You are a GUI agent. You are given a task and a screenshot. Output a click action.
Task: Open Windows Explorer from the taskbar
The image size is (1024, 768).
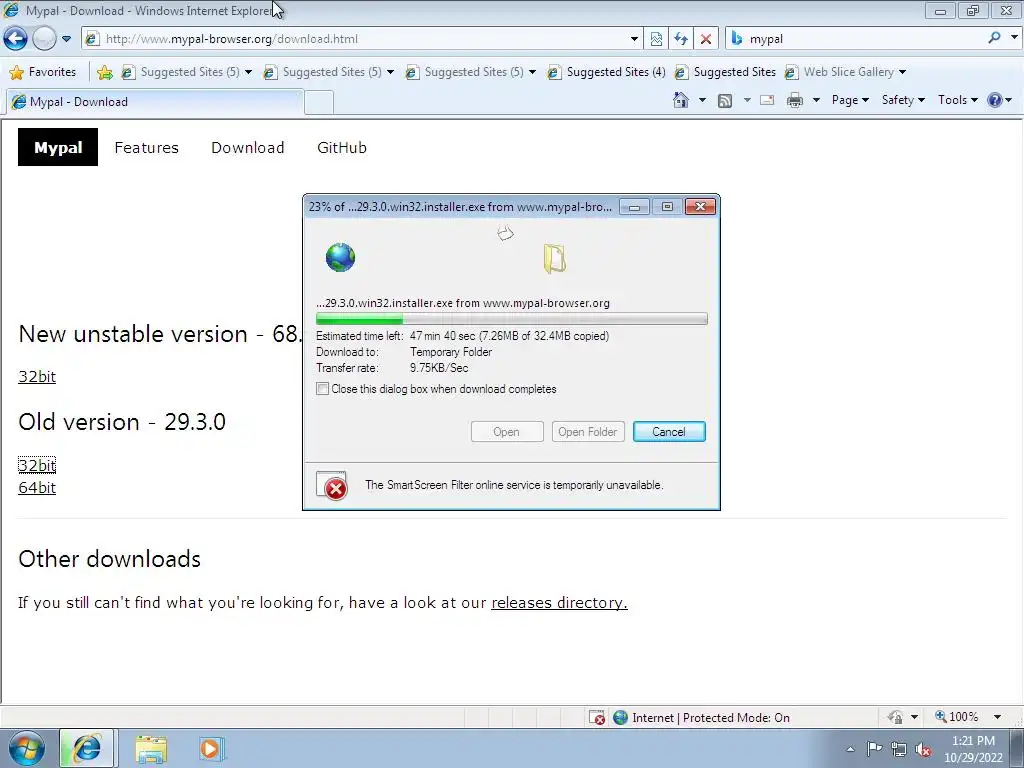coord(151,748)
